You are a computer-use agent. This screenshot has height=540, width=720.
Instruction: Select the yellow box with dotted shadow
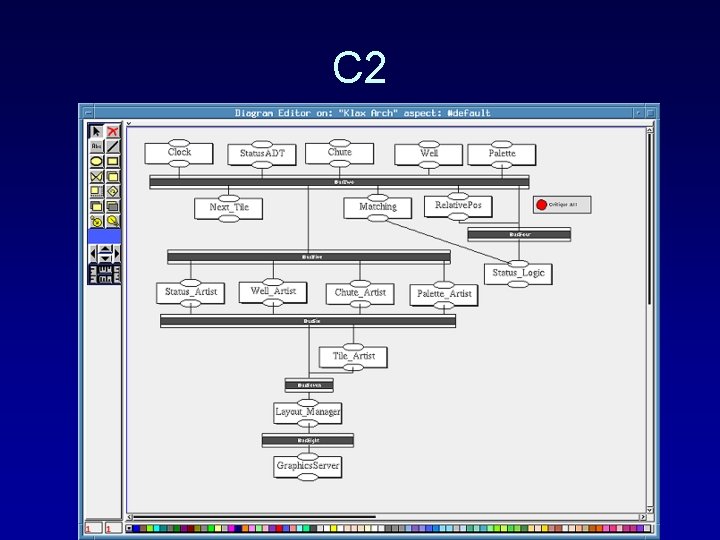(x=96, y=191)
